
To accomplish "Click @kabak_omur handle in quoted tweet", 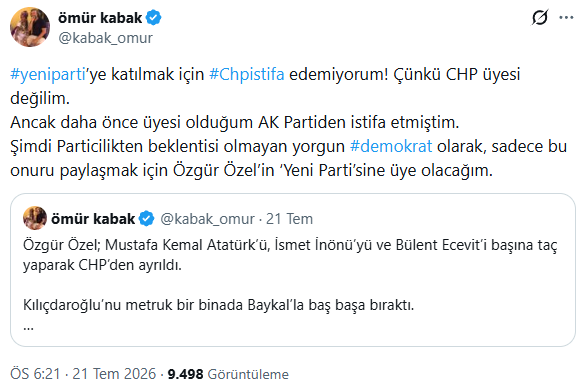I will (x=207, y=219).
